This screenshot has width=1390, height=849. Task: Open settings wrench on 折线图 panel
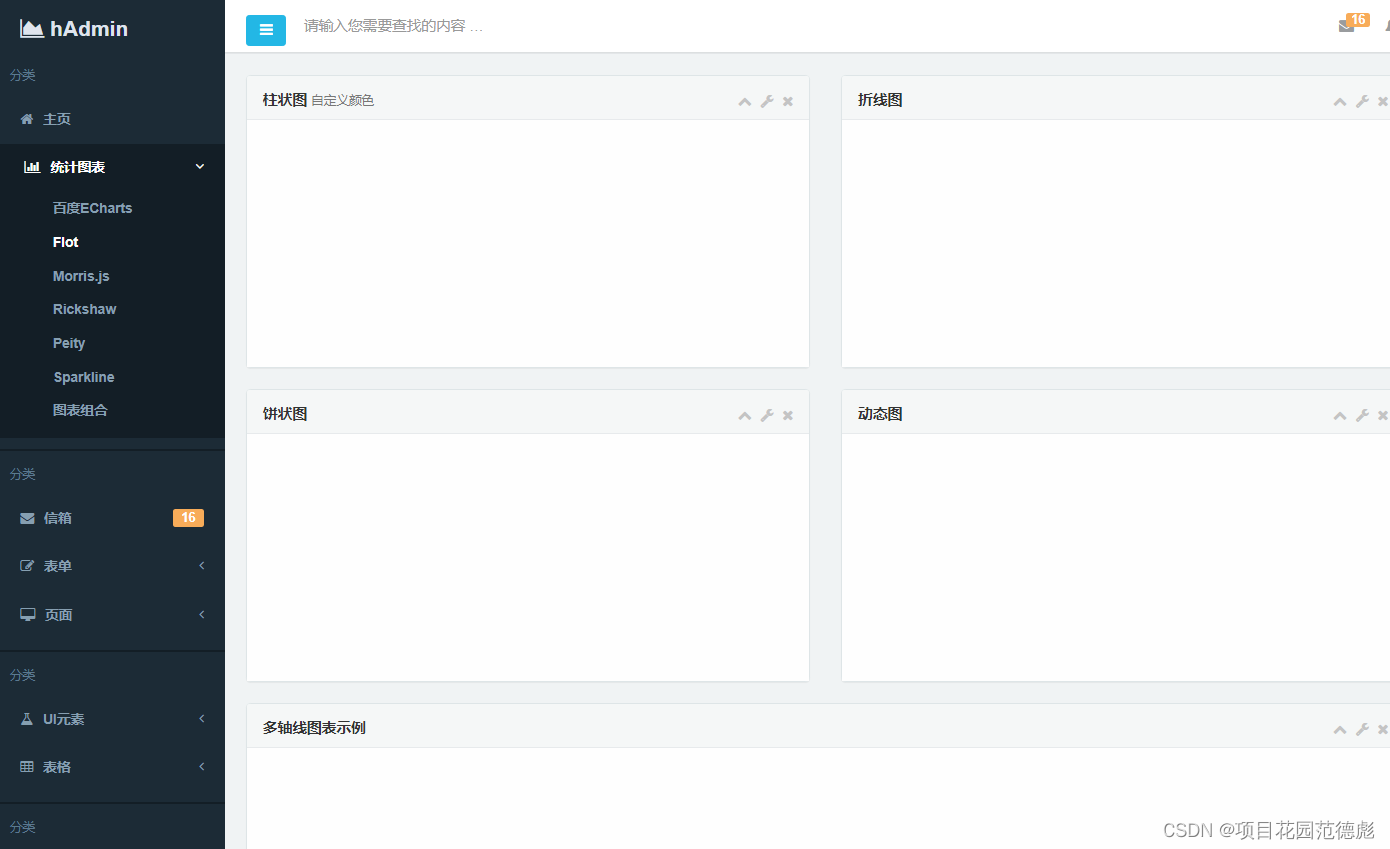pos(1362,101)
